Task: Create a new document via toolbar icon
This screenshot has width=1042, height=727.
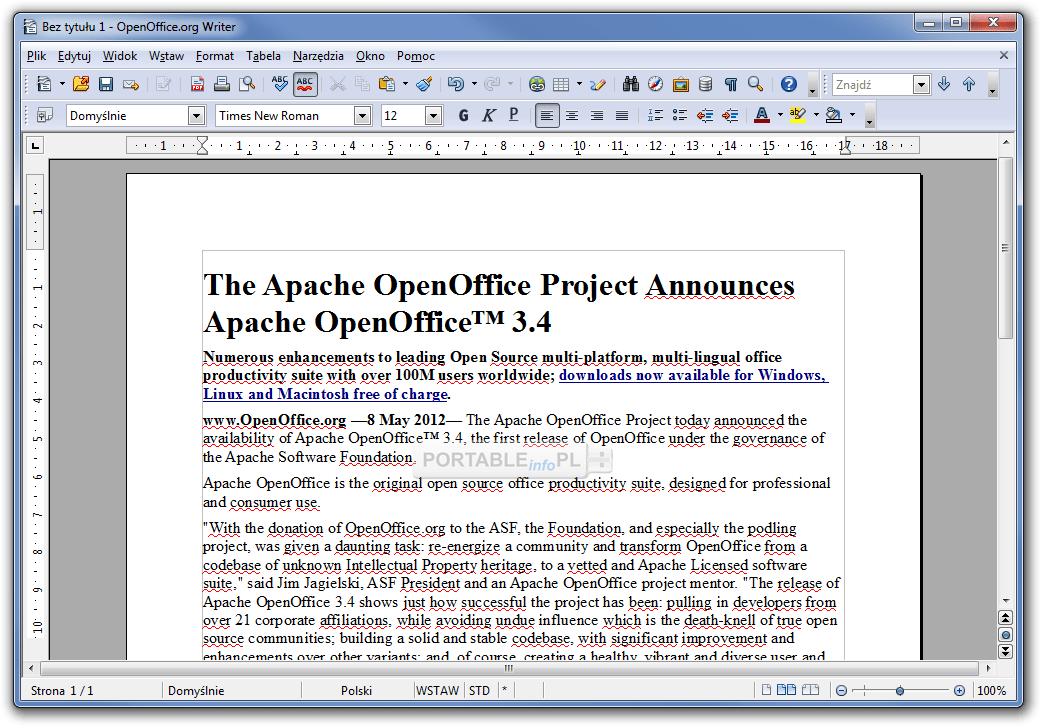Action: coord(45,84)
